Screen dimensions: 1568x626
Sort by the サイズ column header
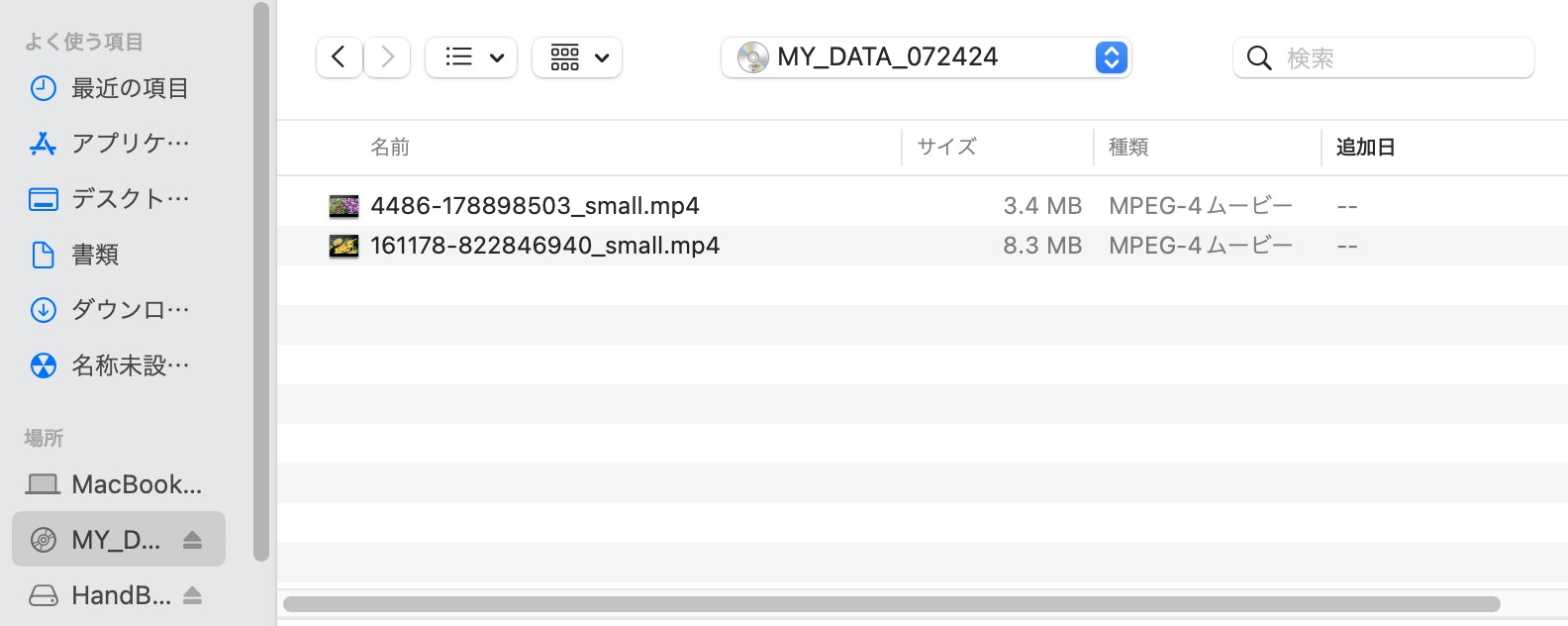click(x=946, y=148)
